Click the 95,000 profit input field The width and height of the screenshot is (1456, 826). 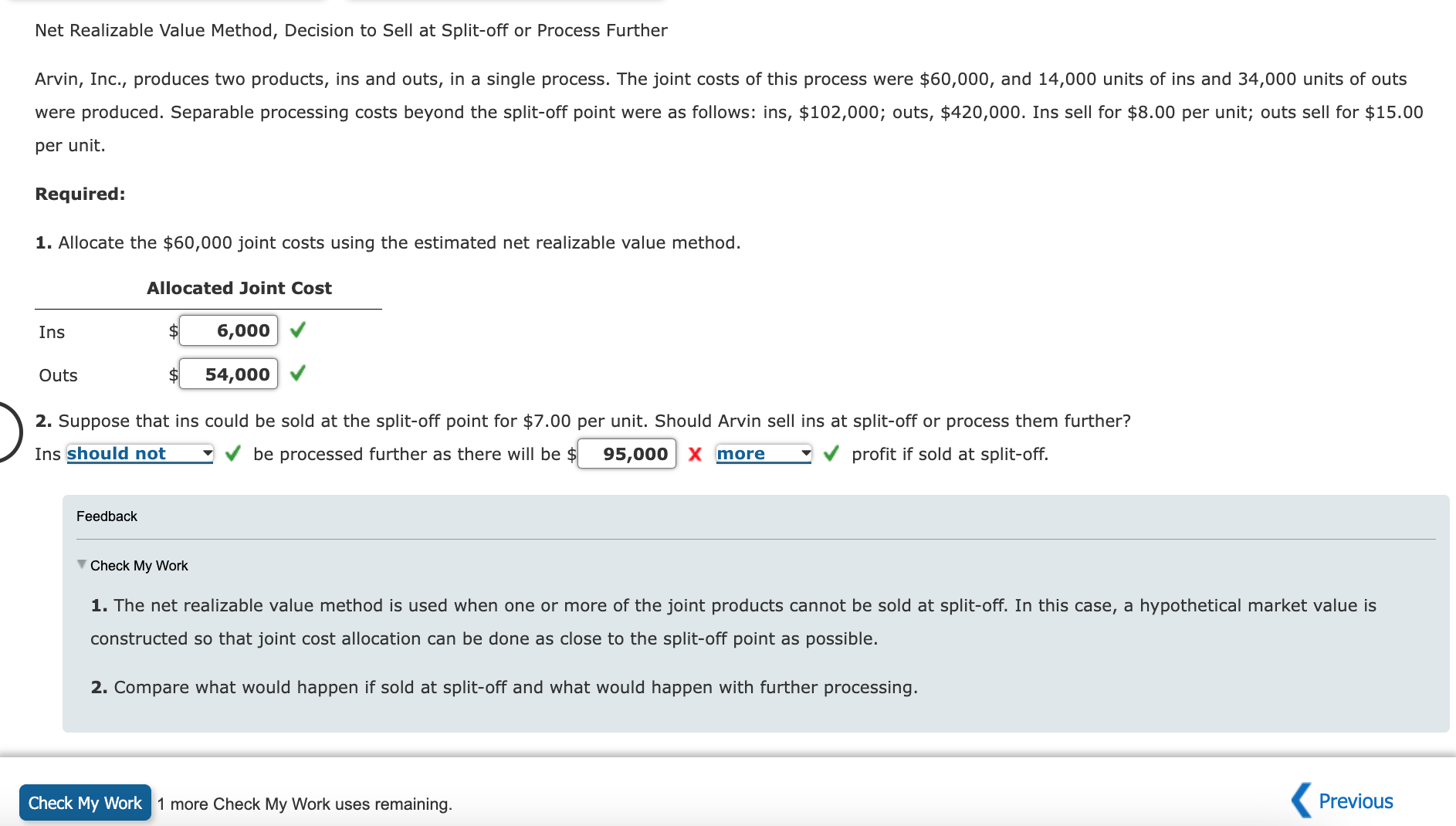pyautogui.click(x=627, y=454)
